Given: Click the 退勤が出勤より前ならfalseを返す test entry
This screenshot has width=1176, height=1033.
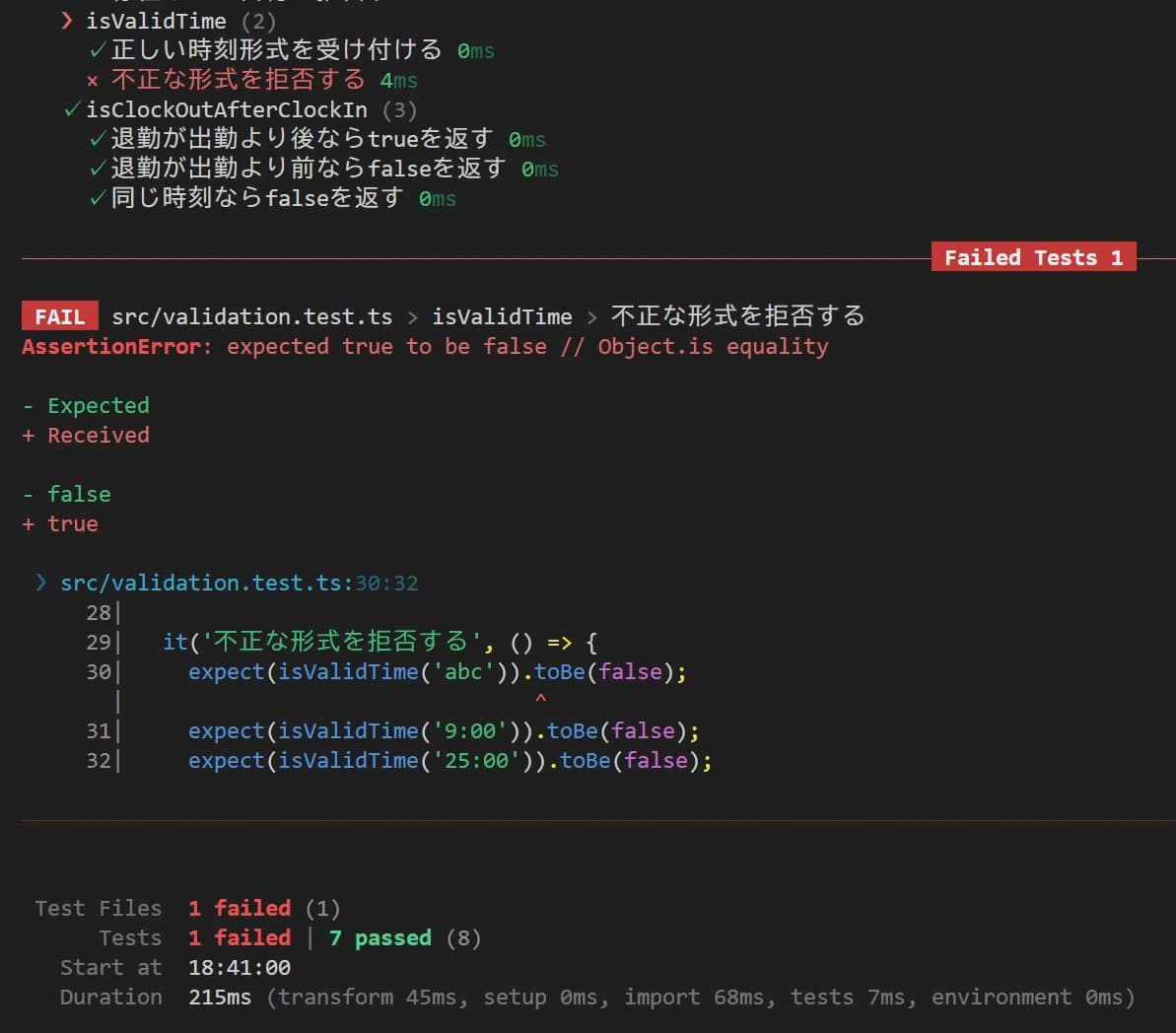Looking at the screenshot, I should click(308, 169).
